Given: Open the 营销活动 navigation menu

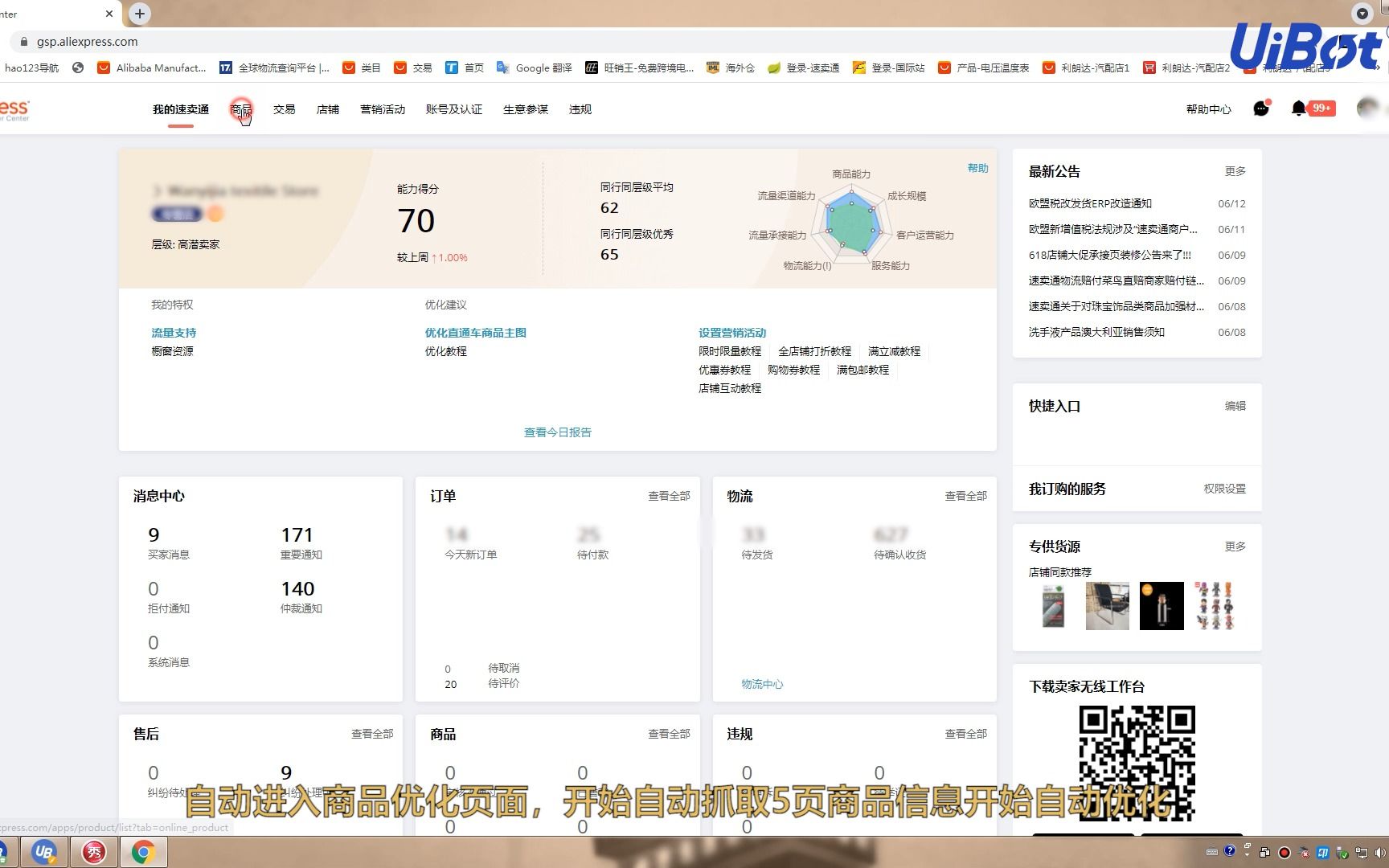Looking at the screenshot, I should [383, 109].
